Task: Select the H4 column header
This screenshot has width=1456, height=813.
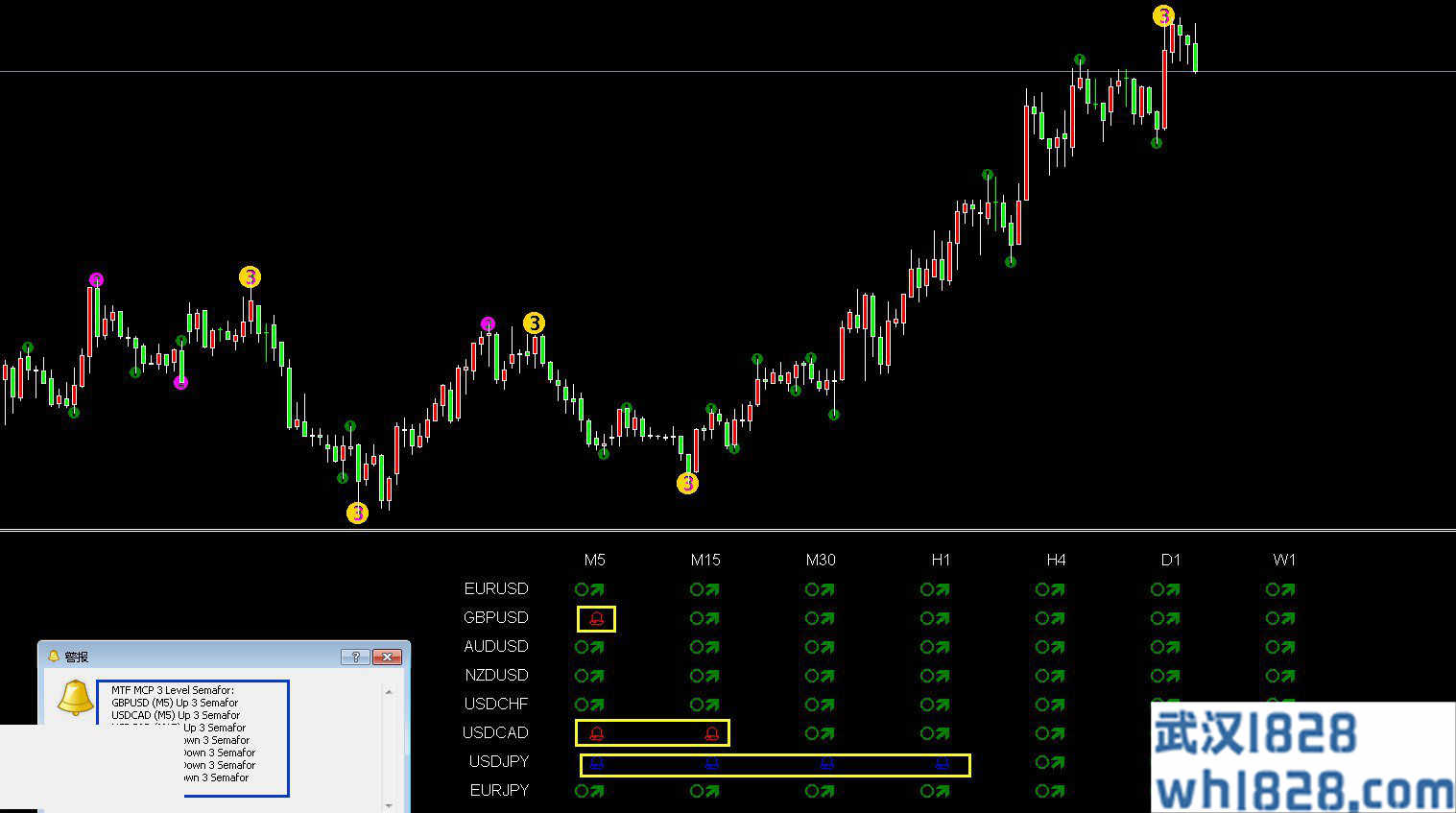Action: (1056, 560)
